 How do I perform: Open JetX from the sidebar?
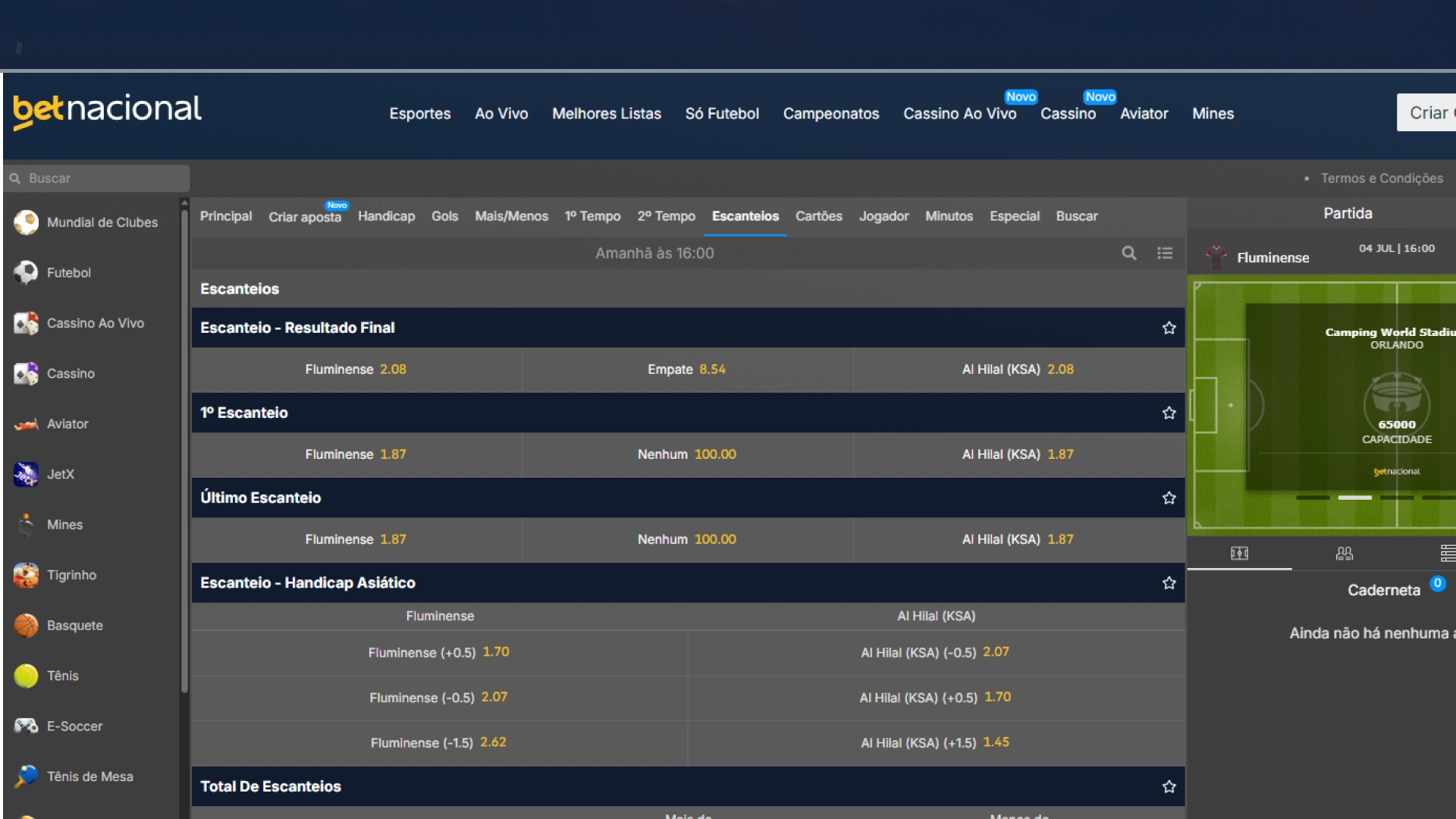(x=60, y=474)
